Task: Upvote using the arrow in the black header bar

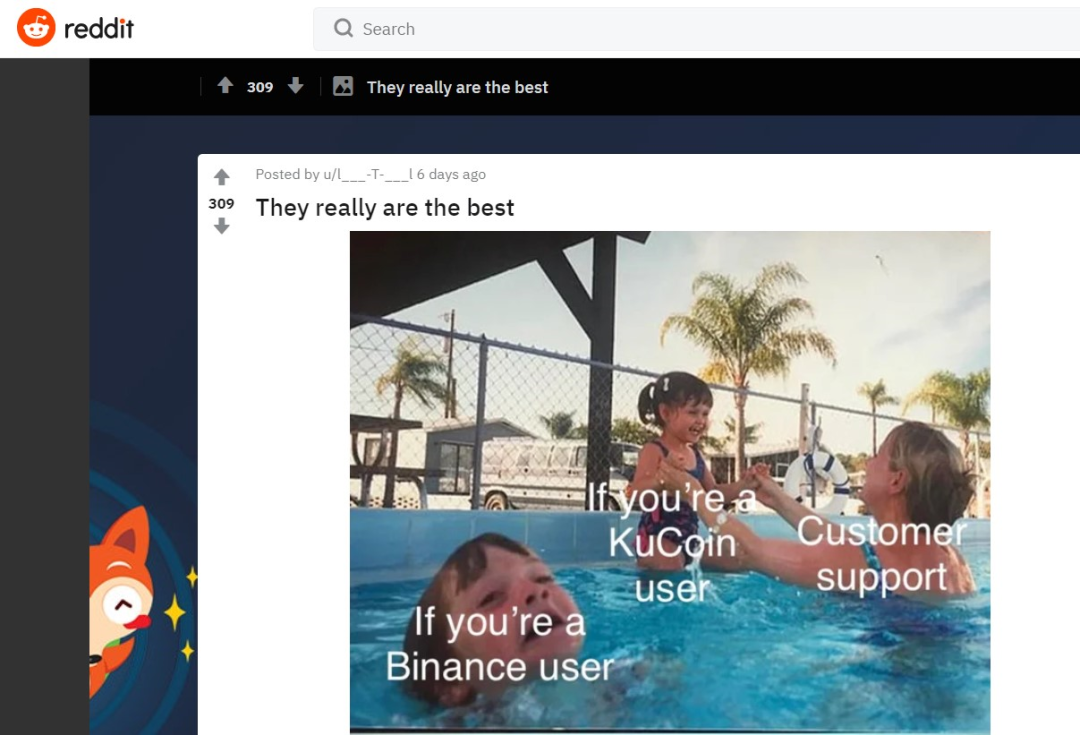Action: click(225, 85)
